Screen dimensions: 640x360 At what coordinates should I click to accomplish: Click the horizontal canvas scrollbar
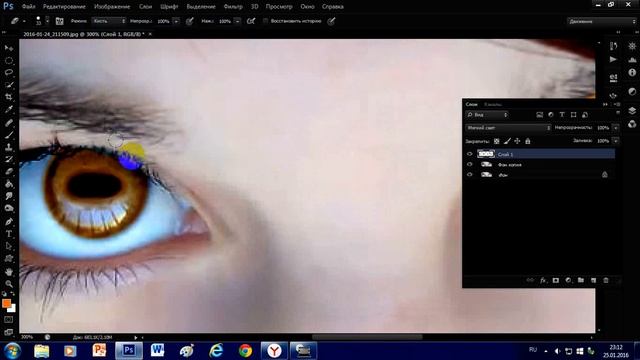pos(367,337)
